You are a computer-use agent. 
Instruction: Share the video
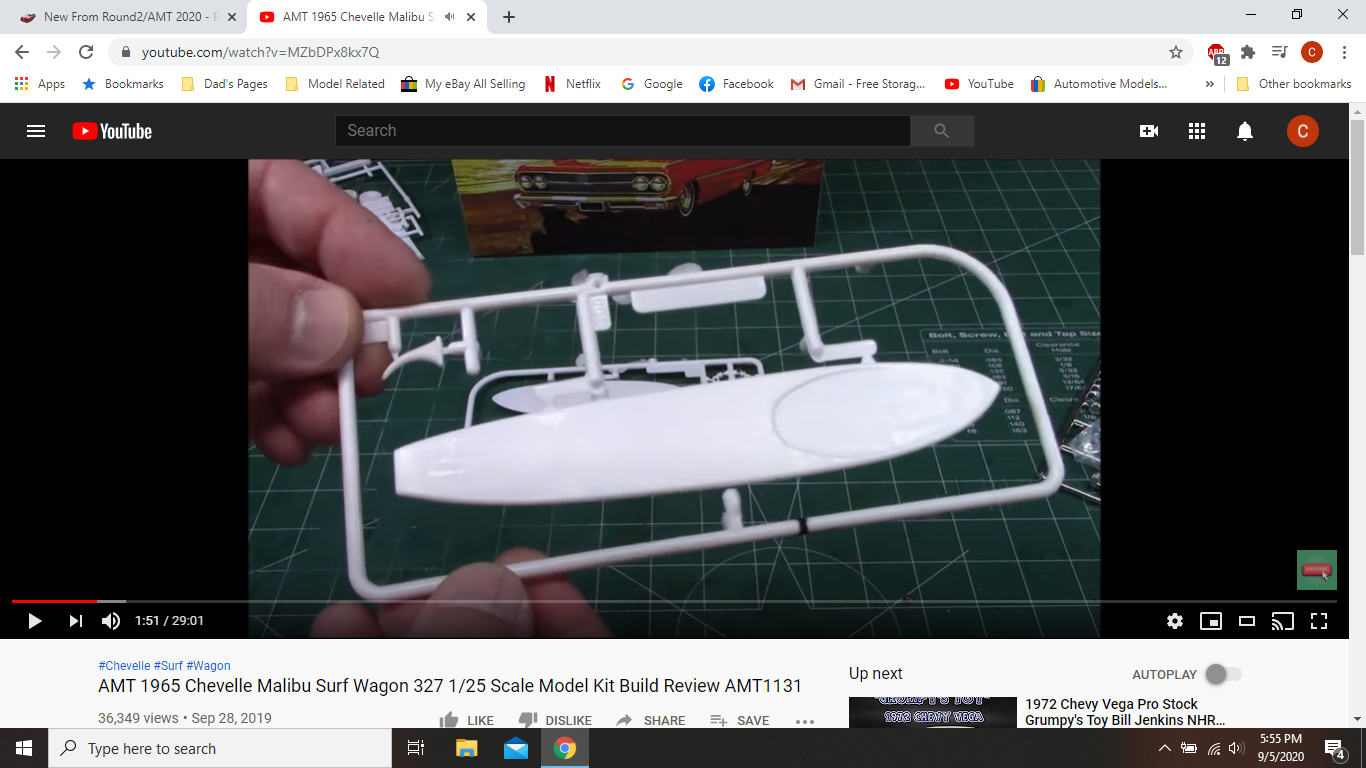coord(651,720)
